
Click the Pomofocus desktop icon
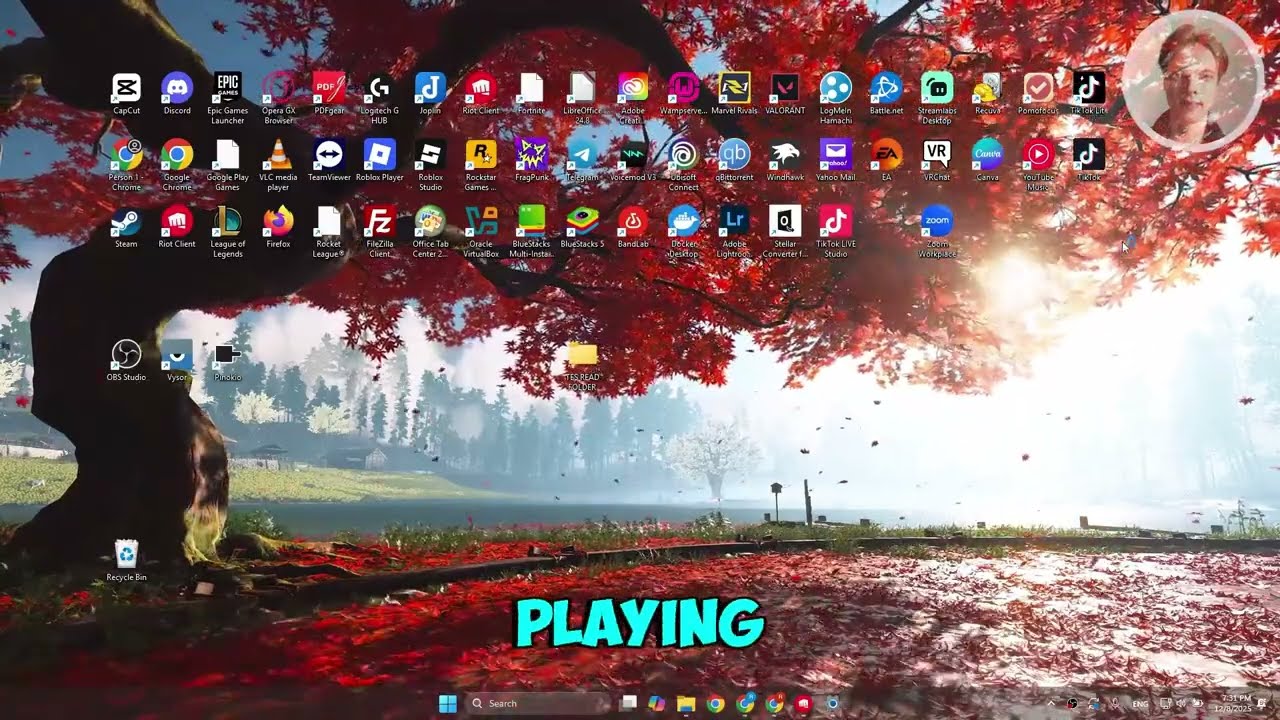[x=1038, y=88]
